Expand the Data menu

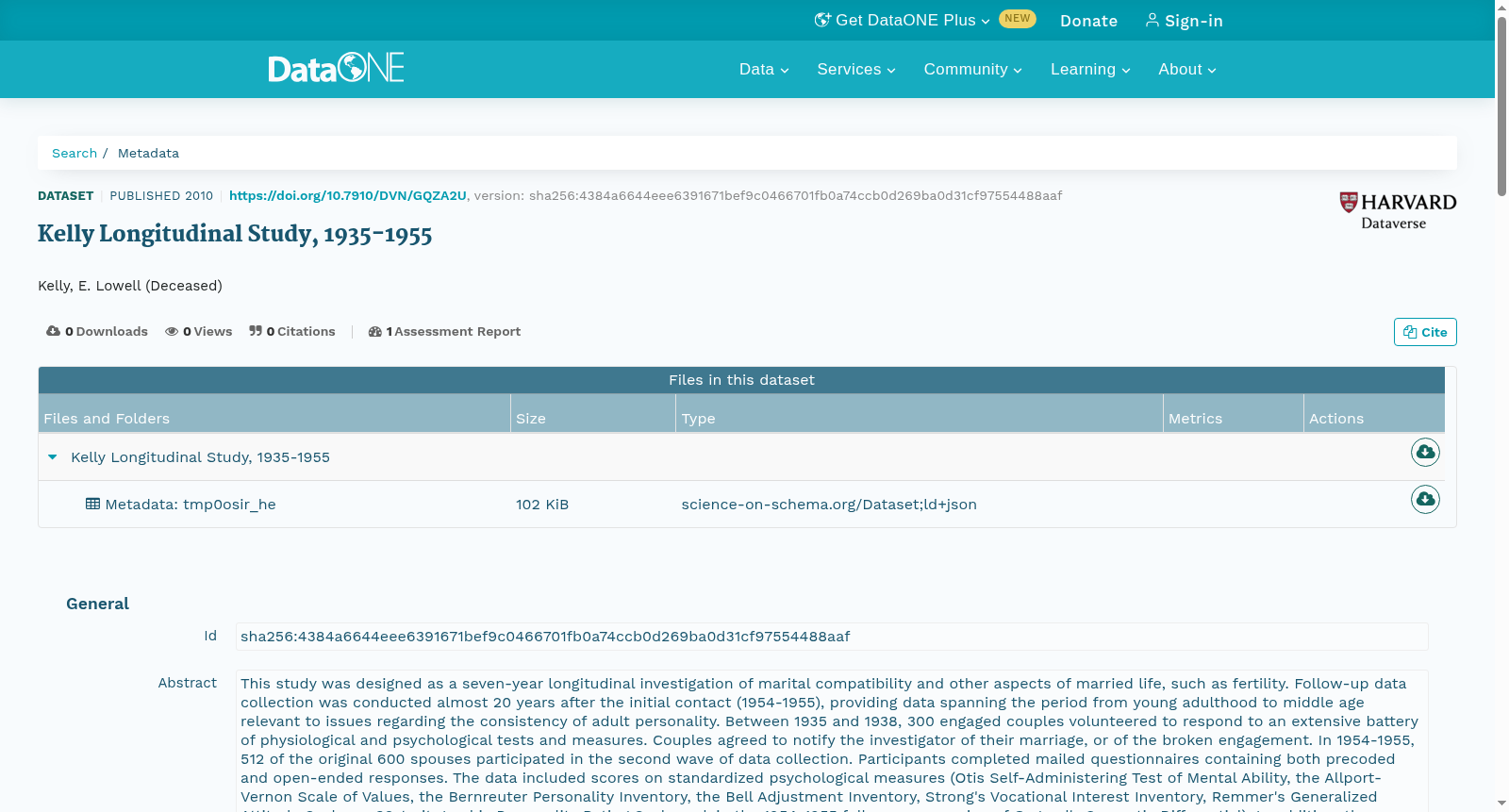(764, 69)
